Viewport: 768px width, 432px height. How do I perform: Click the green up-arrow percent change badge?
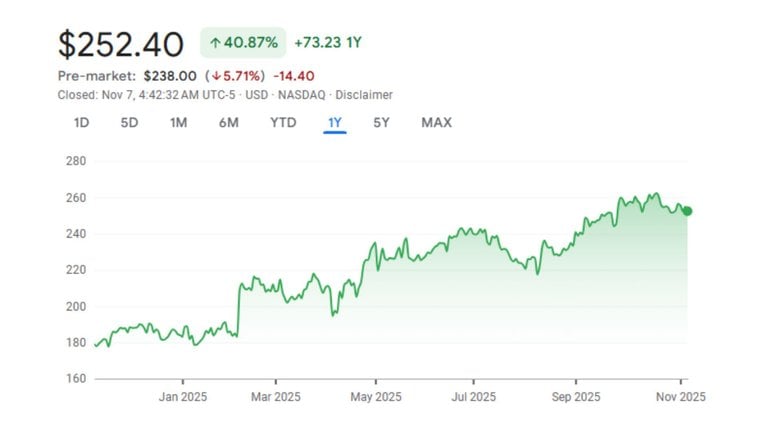pyautogui.click(x=243, y=43)
